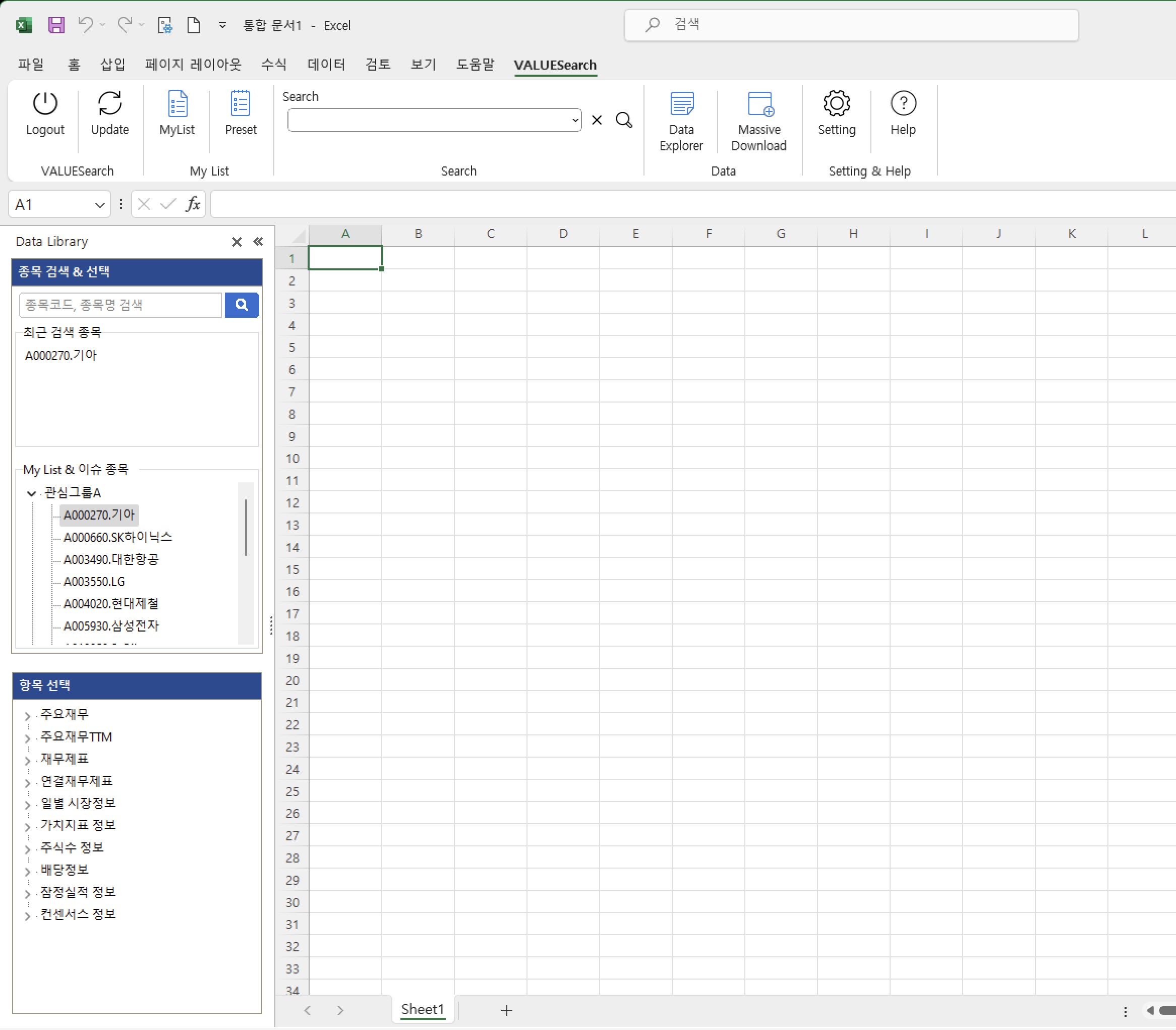Expand the 가치지표 정보 item
Image resolution: width=1176 pixels, height=1030 pixels.
[28, 827]
